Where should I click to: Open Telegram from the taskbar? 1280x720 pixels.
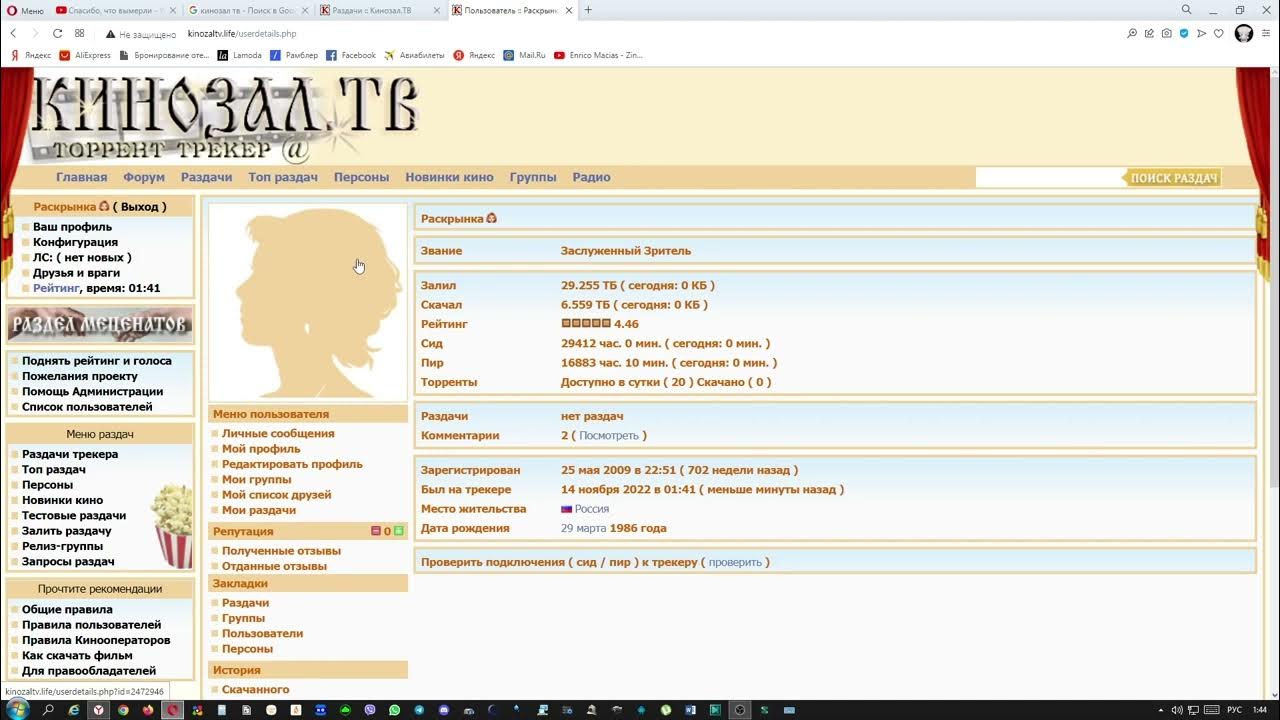[x=419, y=710]
